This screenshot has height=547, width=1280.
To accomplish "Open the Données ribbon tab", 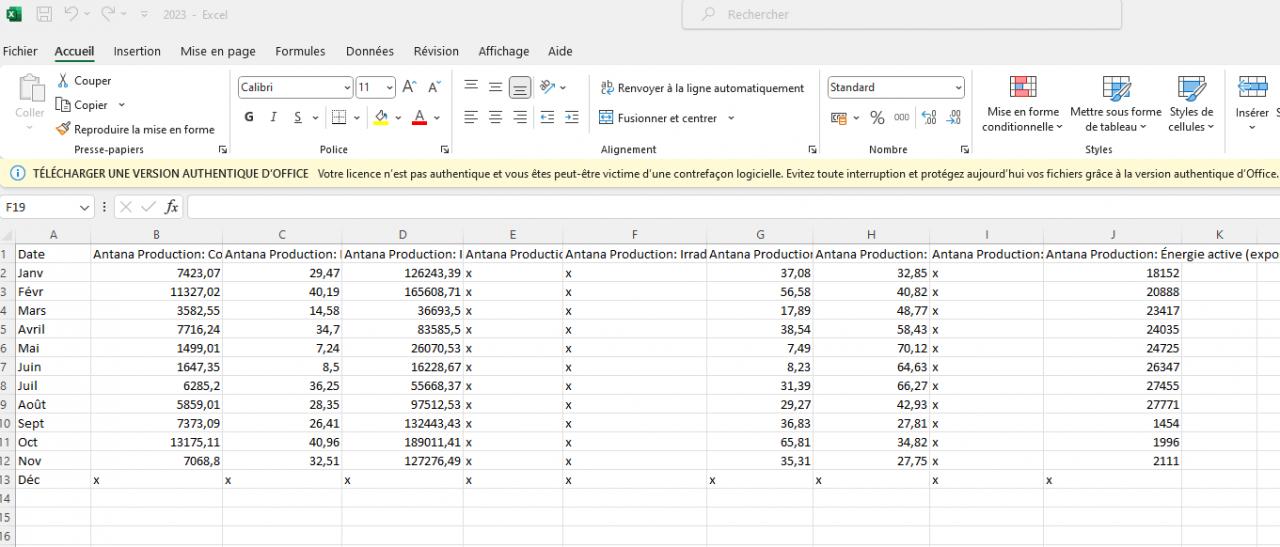I will tap(369, 51).
